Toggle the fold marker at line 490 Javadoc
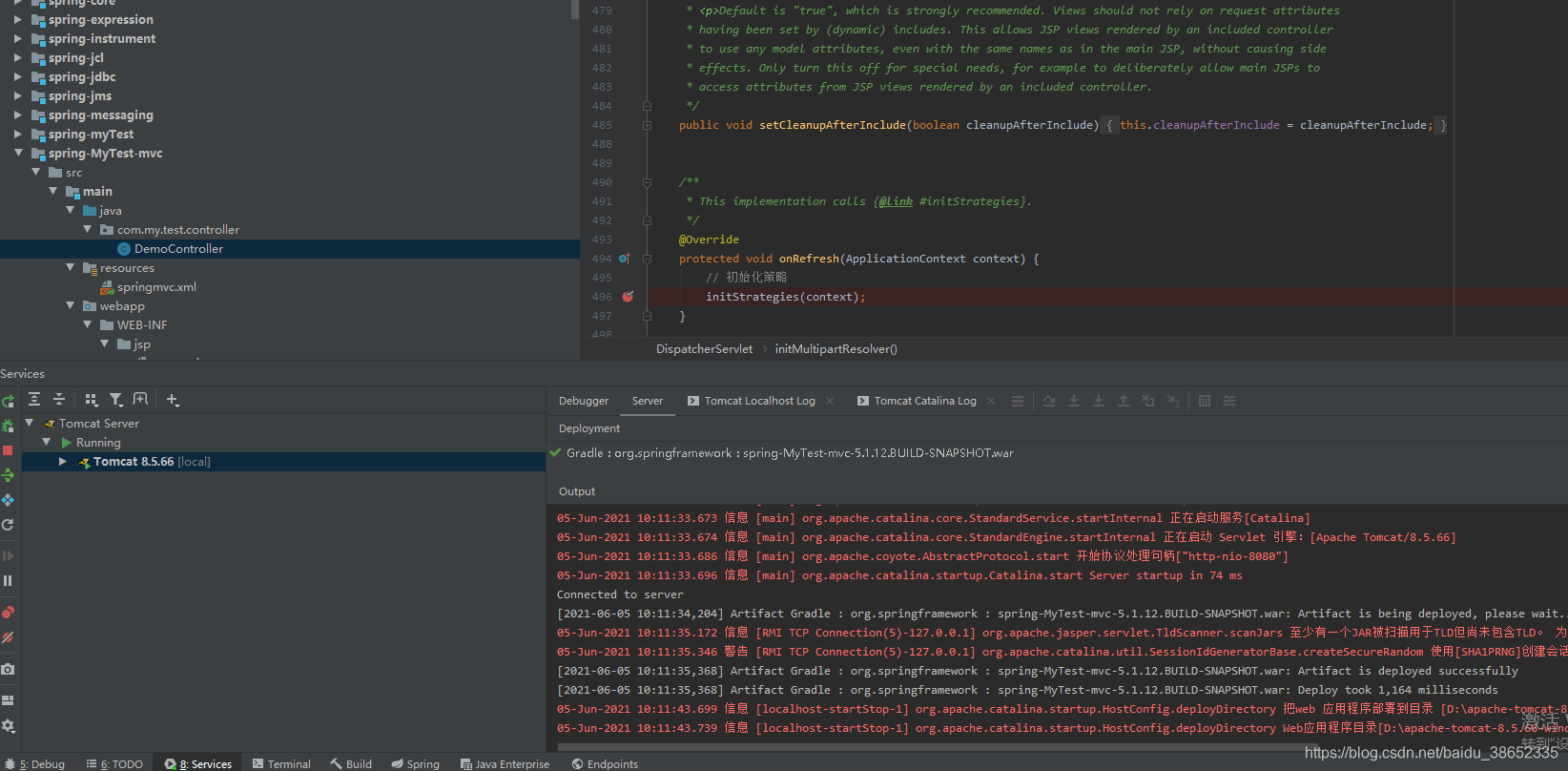 (647, 182)
